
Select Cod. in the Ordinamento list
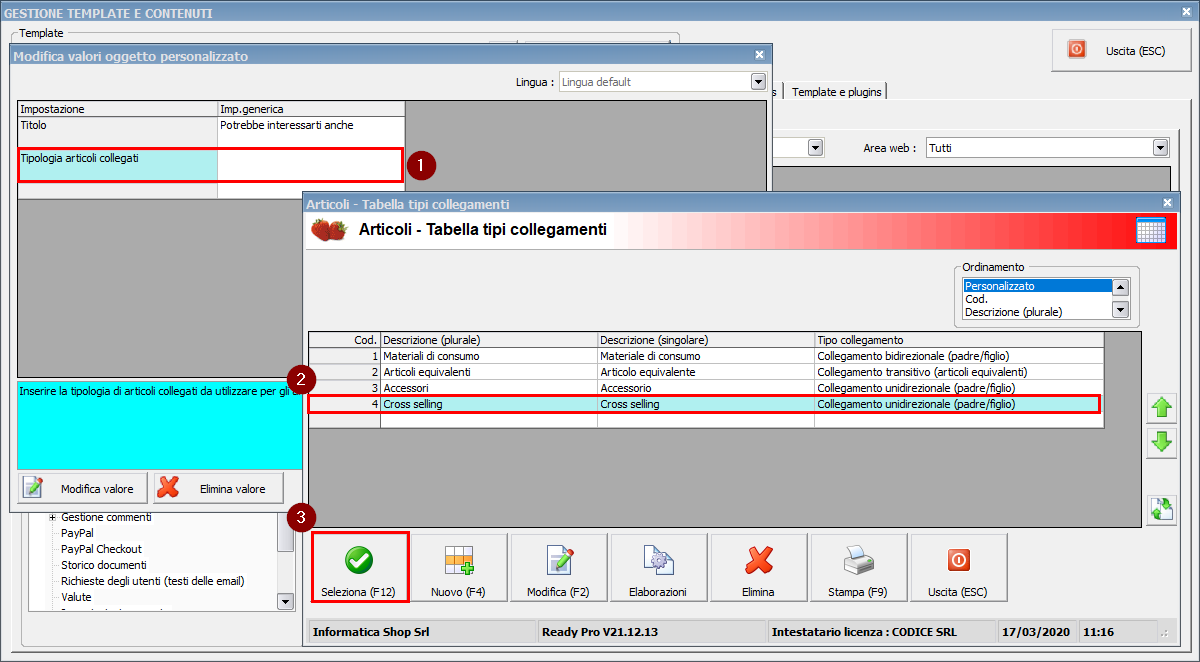pos(976,299)
